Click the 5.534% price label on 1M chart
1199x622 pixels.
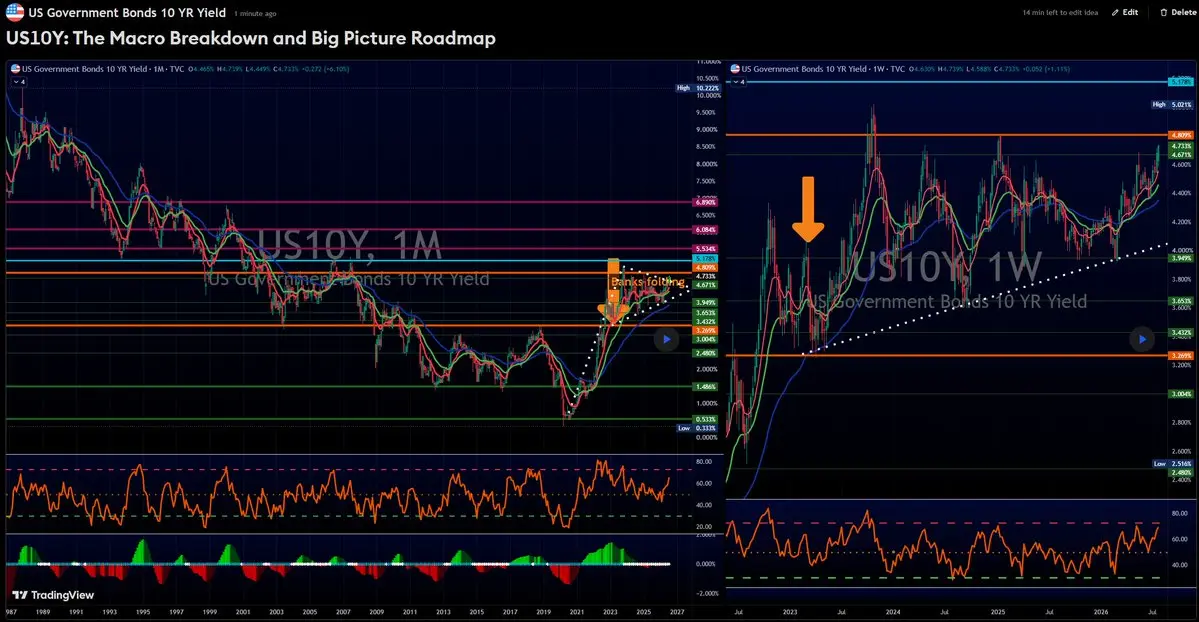point(705,249)
